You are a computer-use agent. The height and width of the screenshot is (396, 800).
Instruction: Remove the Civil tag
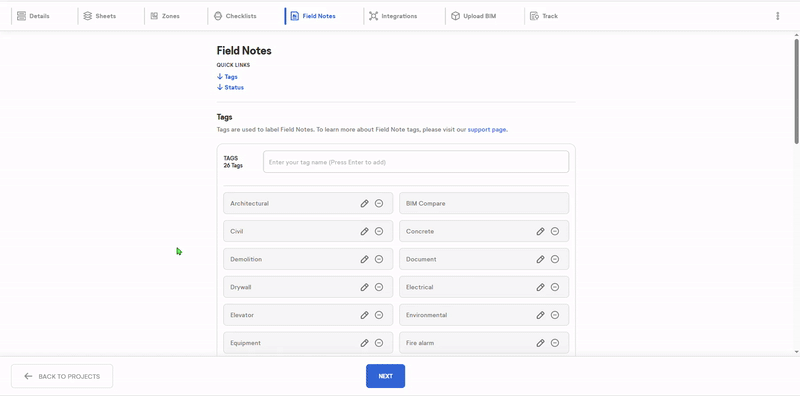click(379, 231)
